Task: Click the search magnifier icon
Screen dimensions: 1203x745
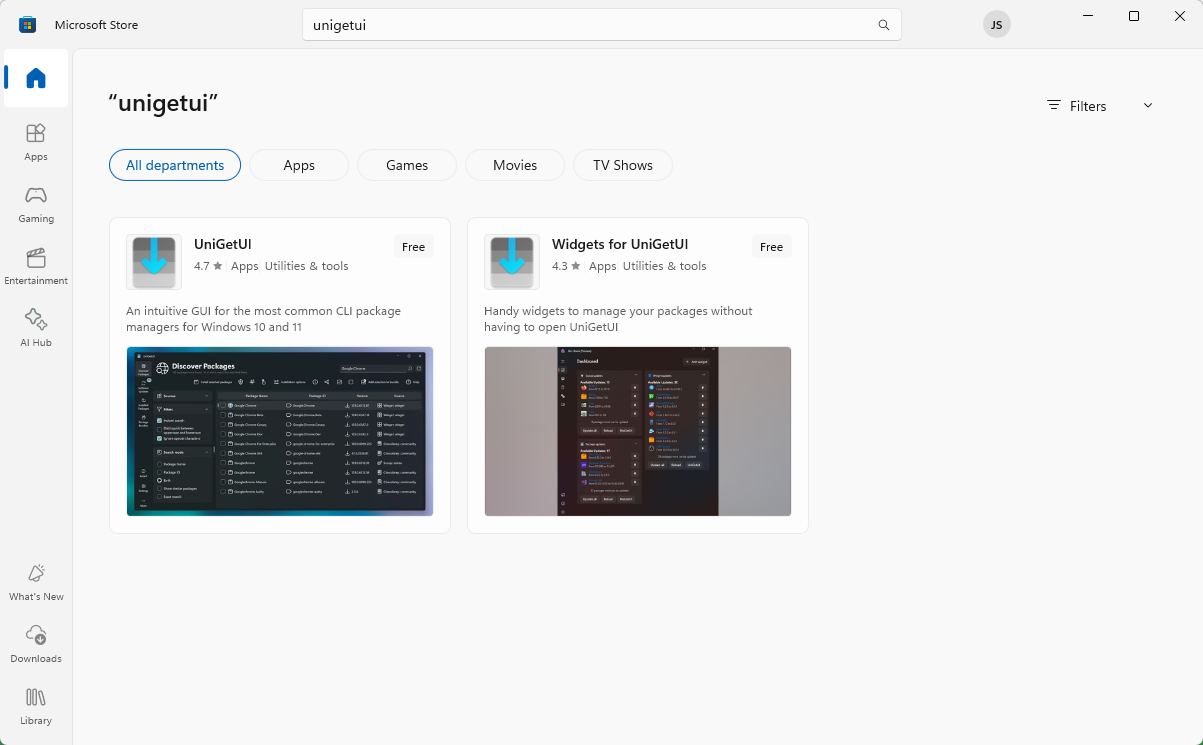Action: (883, 24)
